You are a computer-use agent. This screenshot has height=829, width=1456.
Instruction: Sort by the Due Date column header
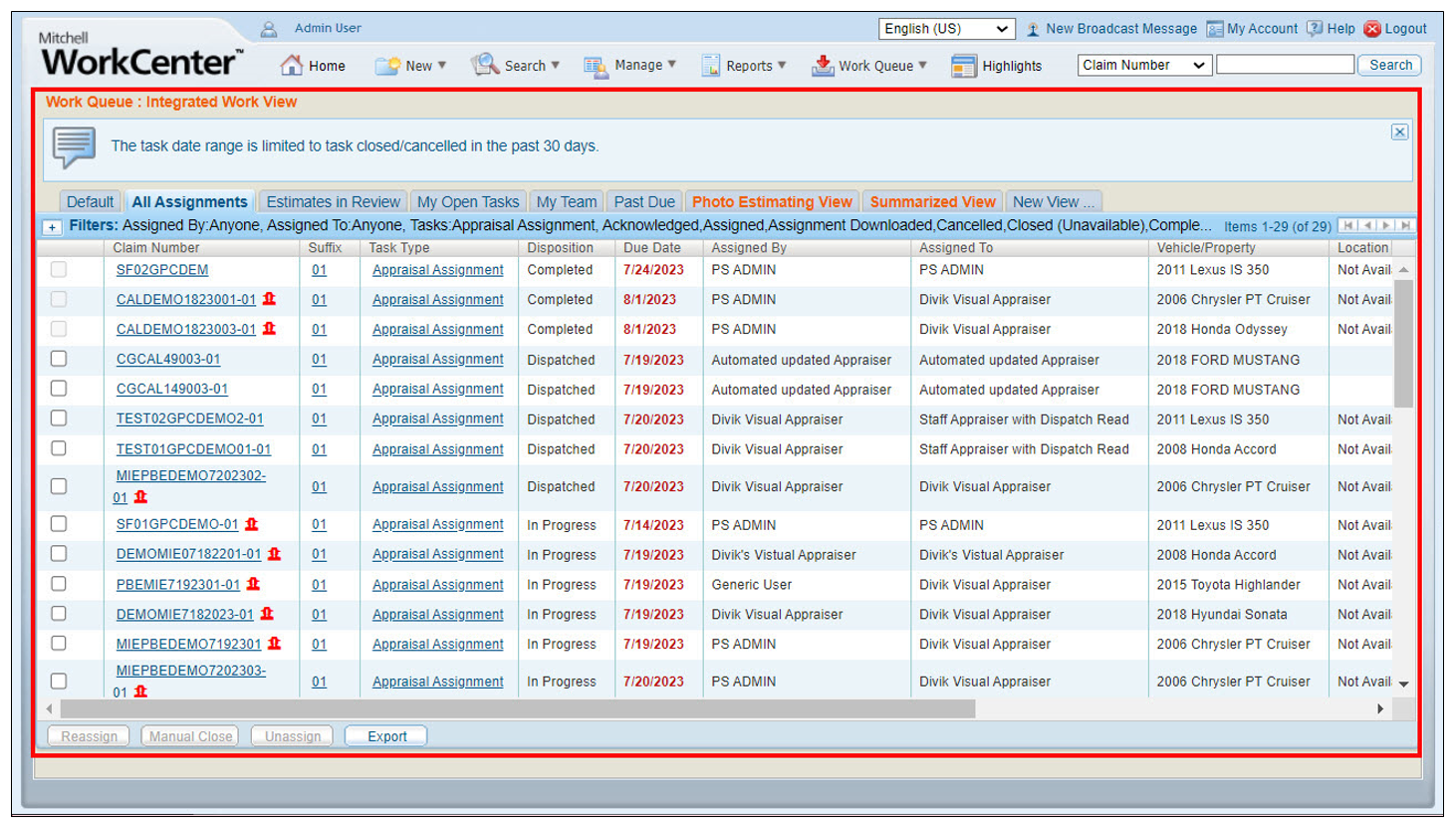pos(652,247)
